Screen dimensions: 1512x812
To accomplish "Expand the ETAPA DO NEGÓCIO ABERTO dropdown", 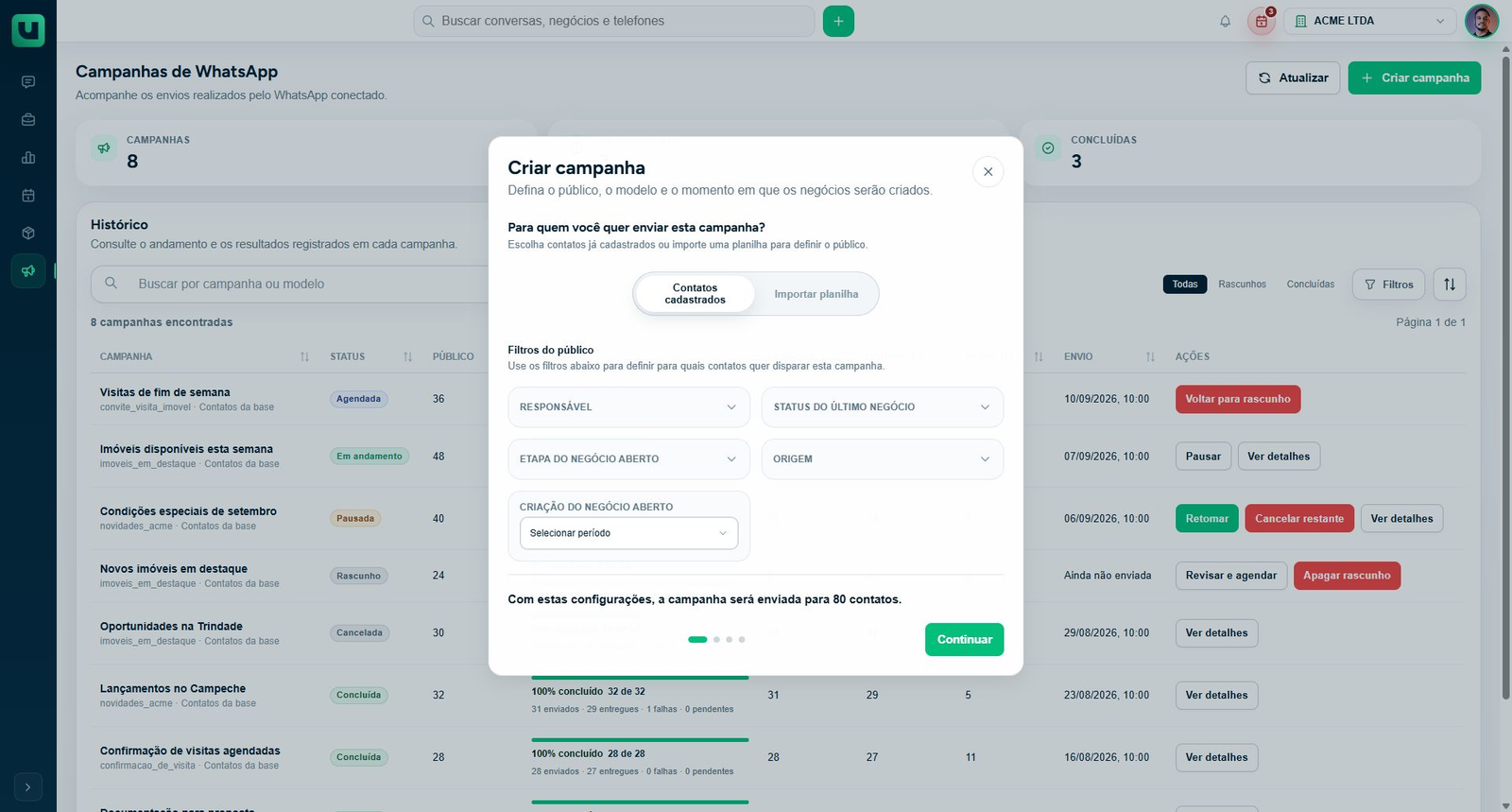I will click(x=628, y=459).
